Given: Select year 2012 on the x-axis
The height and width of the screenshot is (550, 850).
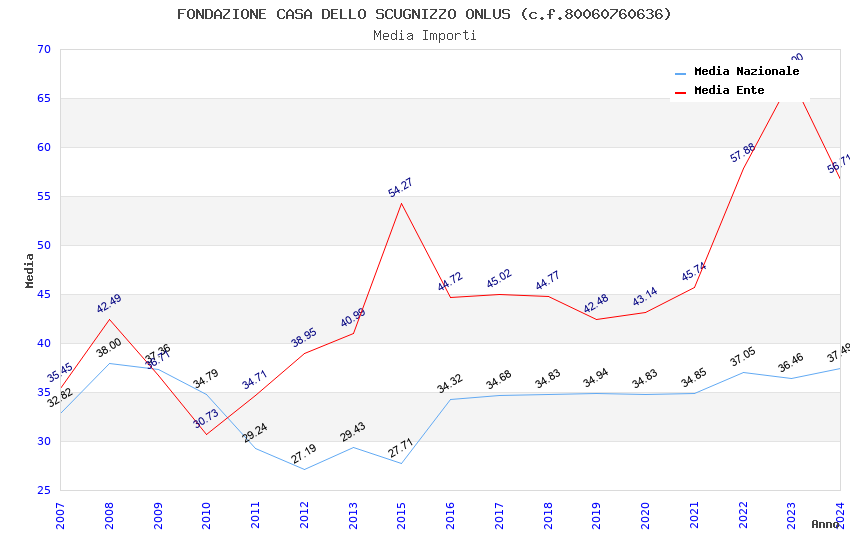Looking at the screenshot, I should point(304,515).
